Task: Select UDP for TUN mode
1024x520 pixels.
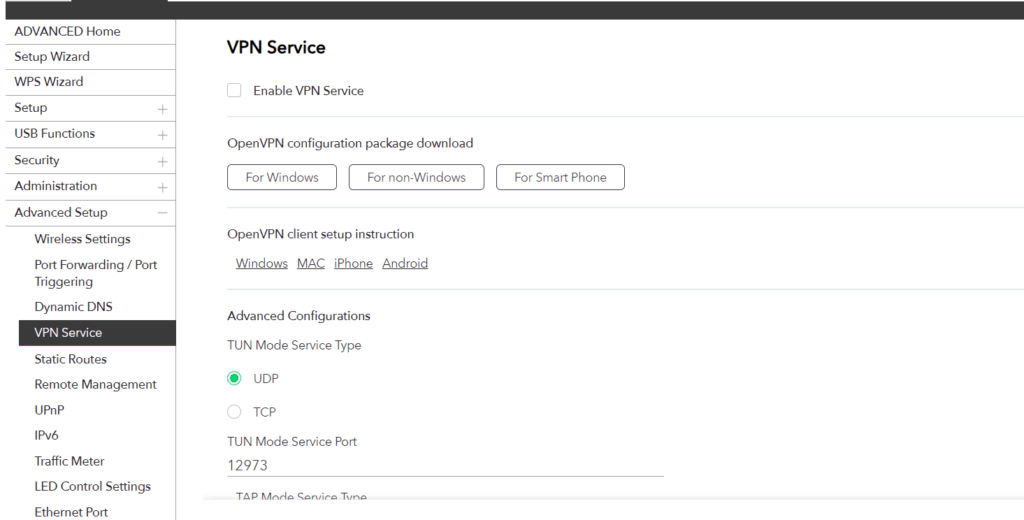Action: click(235, 379)
